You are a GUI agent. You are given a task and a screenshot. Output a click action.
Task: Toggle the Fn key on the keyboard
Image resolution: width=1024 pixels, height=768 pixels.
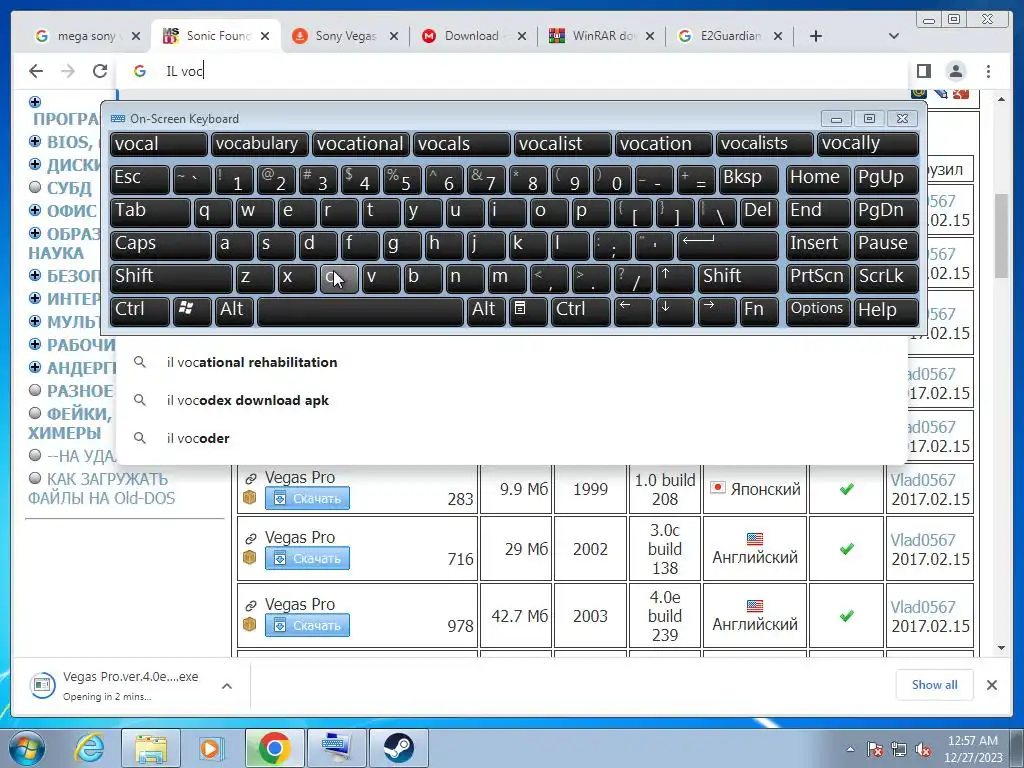pyautogui.click(x=759, y=311)
